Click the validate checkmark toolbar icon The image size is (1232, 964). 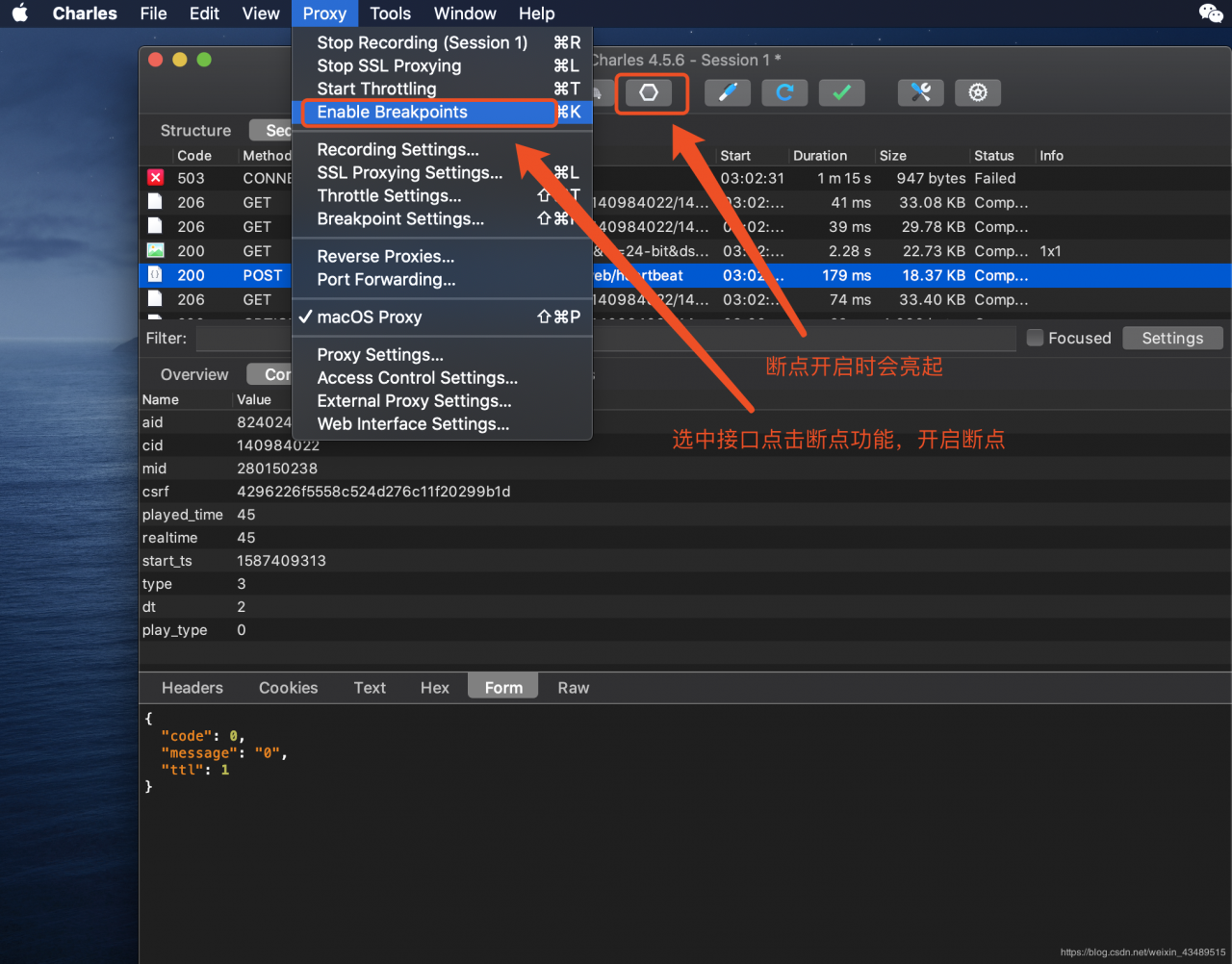(x=842, y=92)
